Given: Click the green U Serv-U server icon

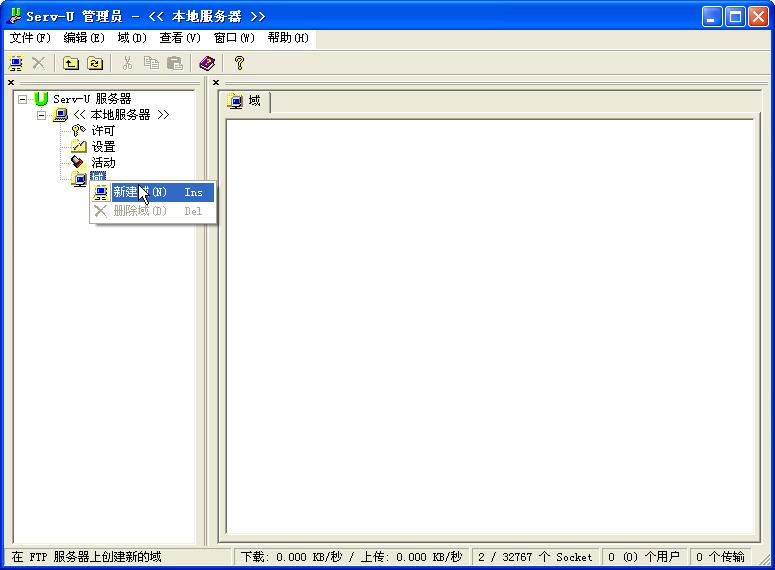Looking at the screenshot, I should [42, 99].
